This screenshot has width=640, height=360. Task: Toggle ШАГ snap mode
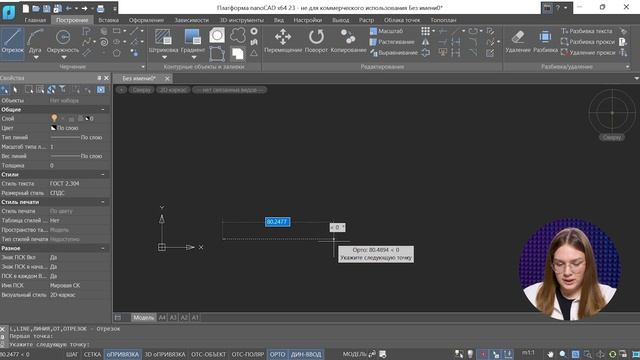tap(72, 354)
